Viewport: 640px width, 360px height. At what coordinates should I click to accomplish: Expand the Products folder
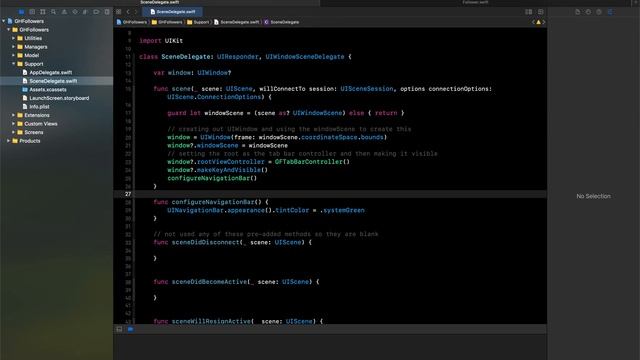pyautogui.click(x=9, y=141)
